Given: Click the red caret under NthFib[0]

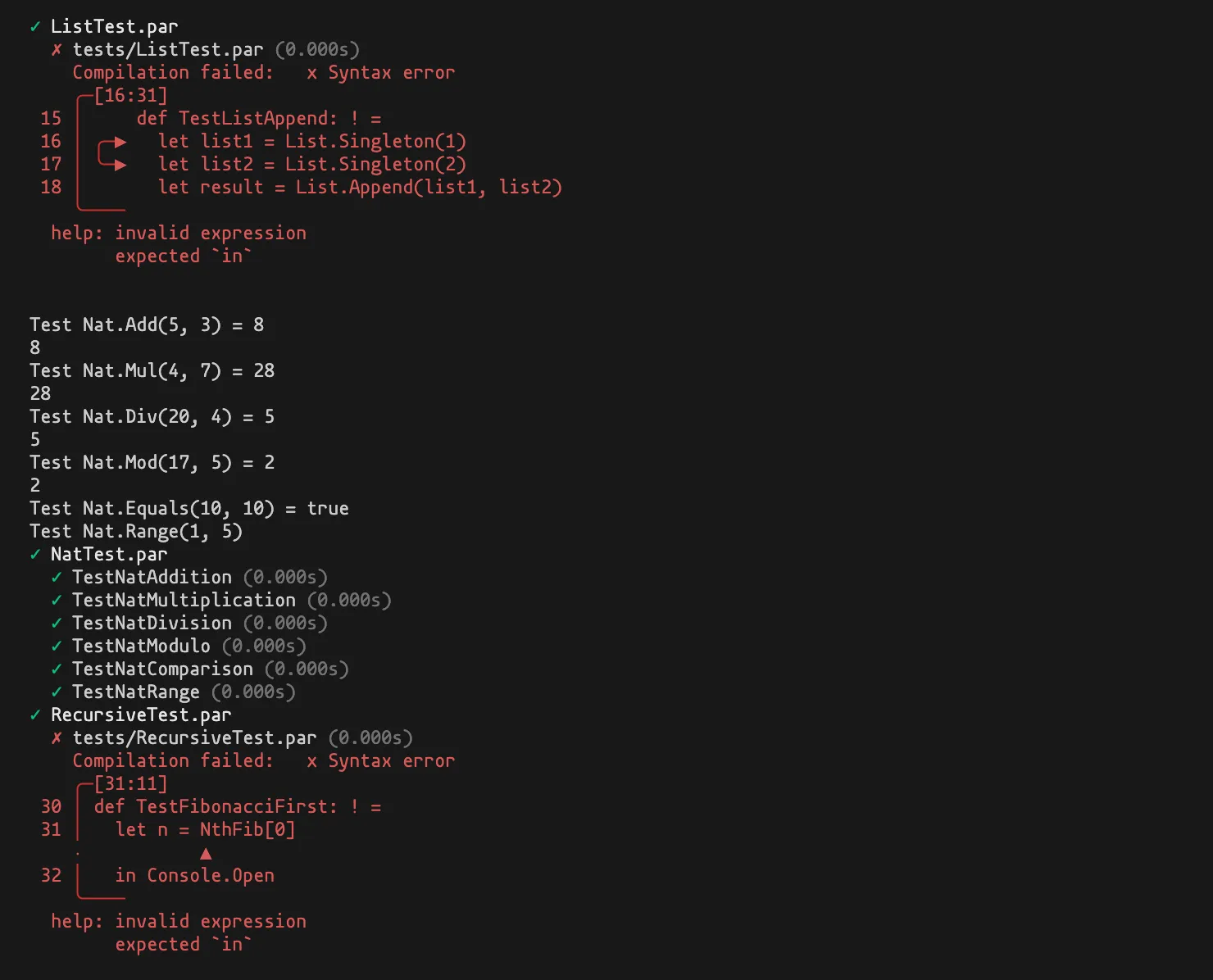Looking at the screenshot, I should (206, 854).
